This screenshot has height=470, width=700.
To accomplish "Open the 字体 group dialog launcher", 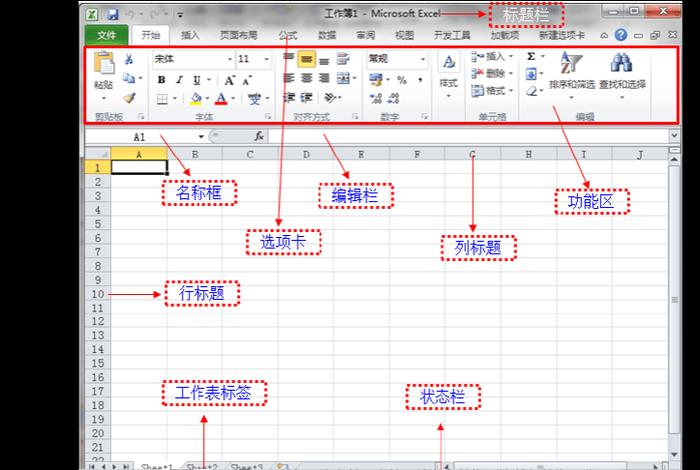I will [268, 116].
